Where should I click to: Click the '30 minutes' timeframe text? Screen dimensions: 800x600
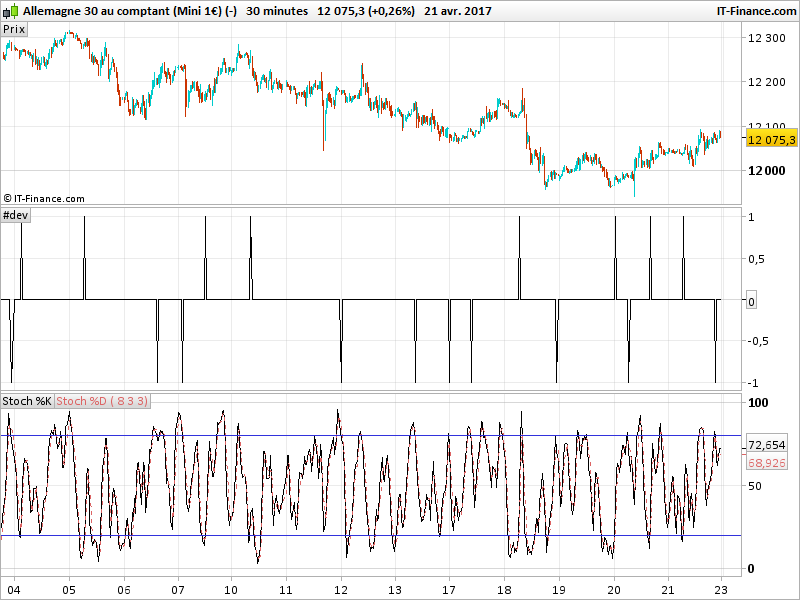click(277, 11)
